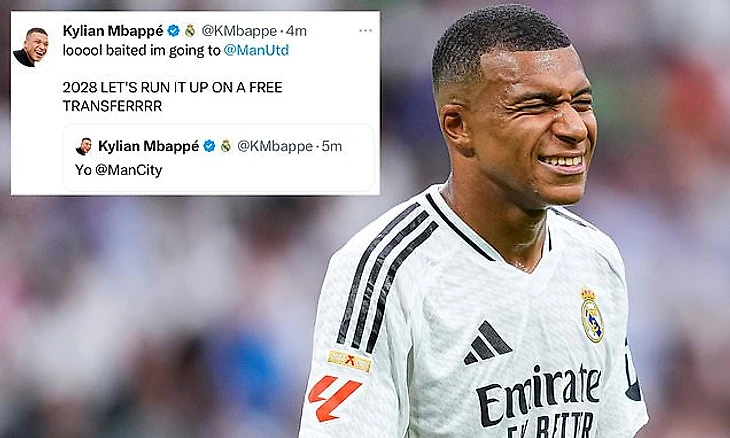Click the Real Madrid affiliate badge in top tweet
Image resolution: width=730 pixels, height=438 pixels.
189,31
